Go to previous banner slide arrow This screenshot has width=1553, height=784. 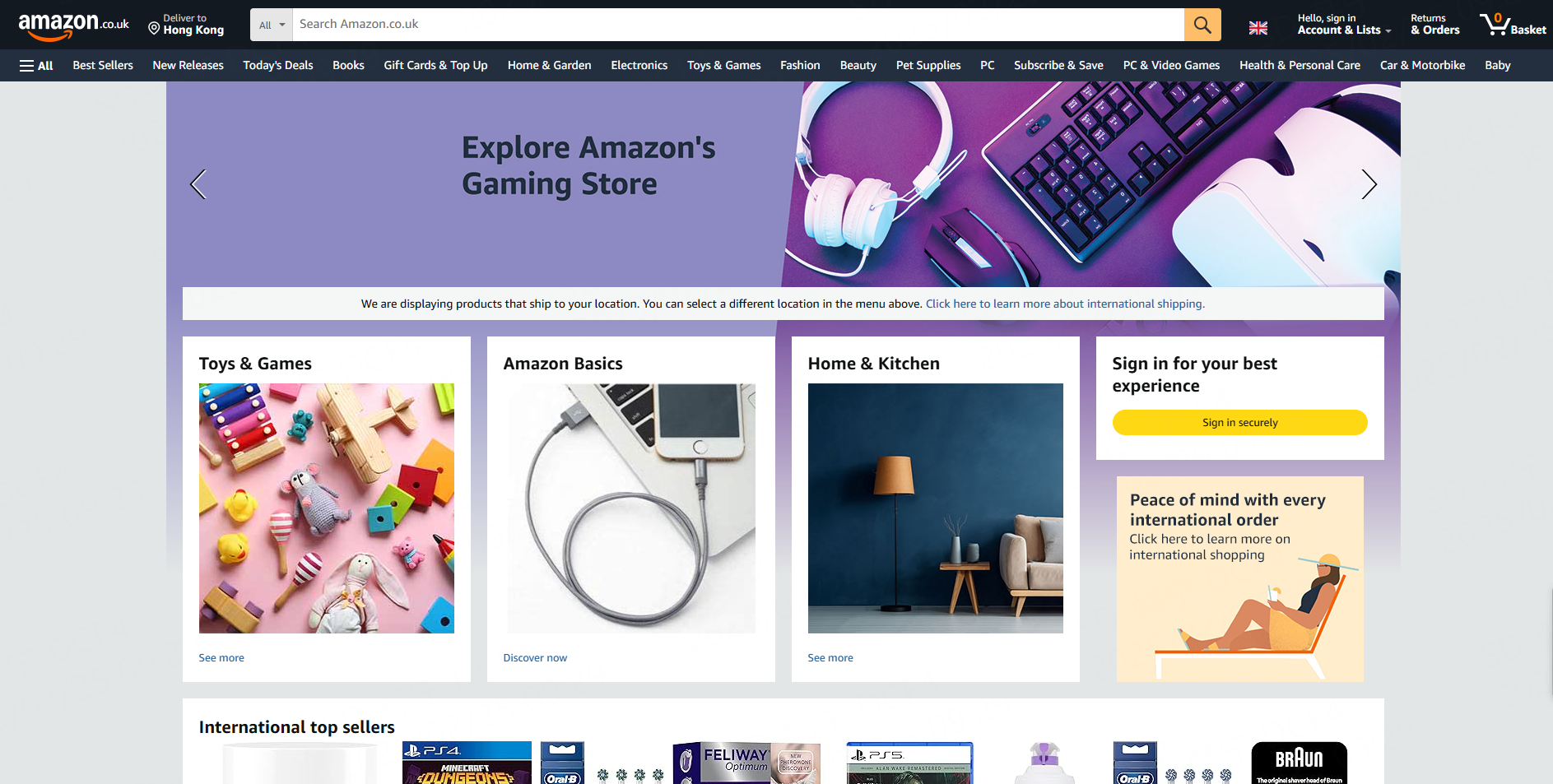point(198,184)
